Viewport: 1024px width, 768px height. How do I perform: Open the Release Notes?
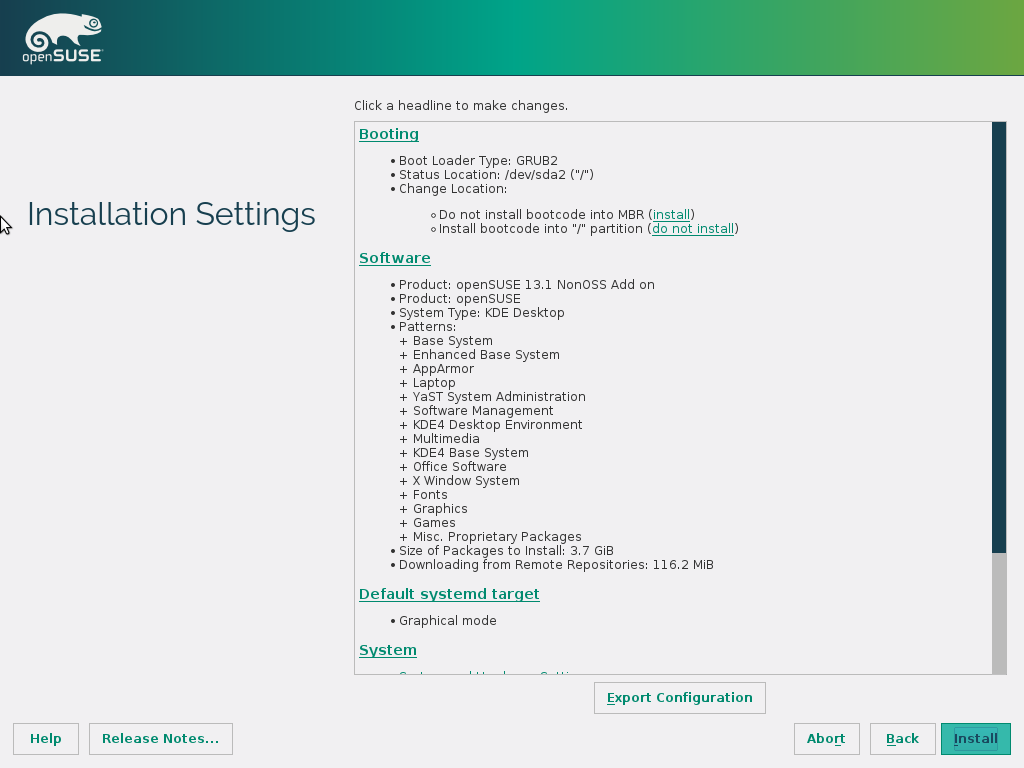click(161, 739)
